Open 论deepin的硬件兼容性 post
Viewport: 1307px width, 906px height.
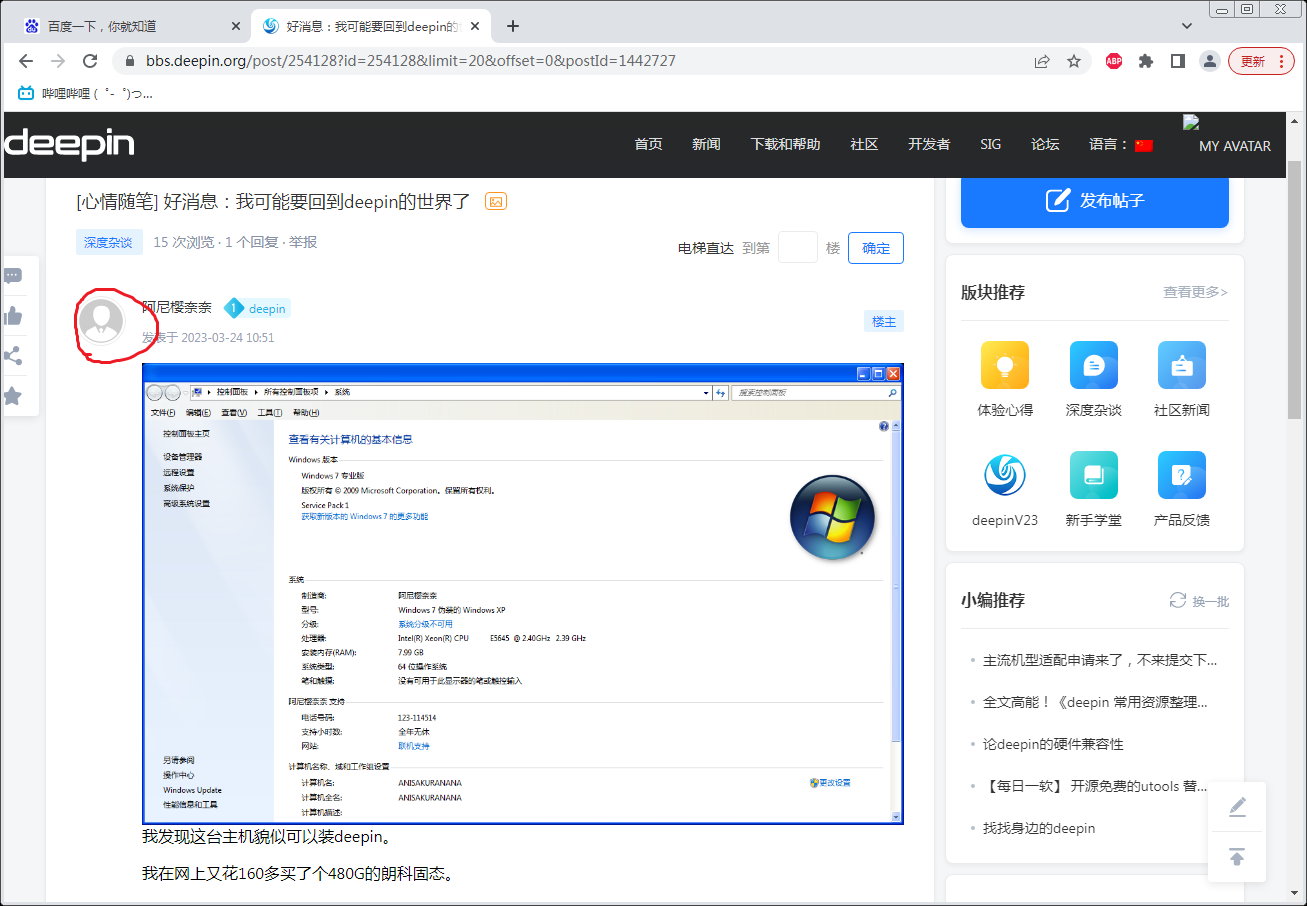point(1053,744)
